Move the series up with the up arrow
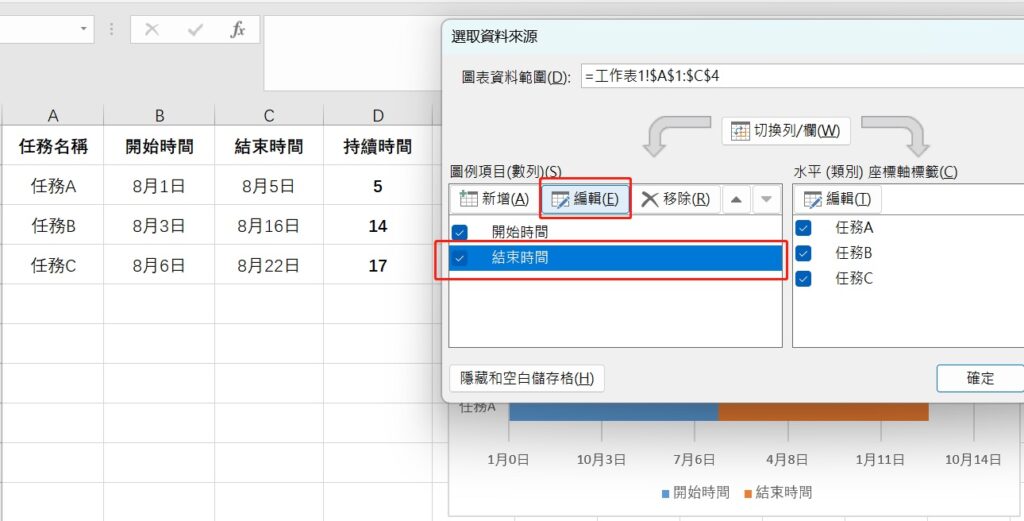The height and width of the screenshot is (521, 1024). pos(736,200)
